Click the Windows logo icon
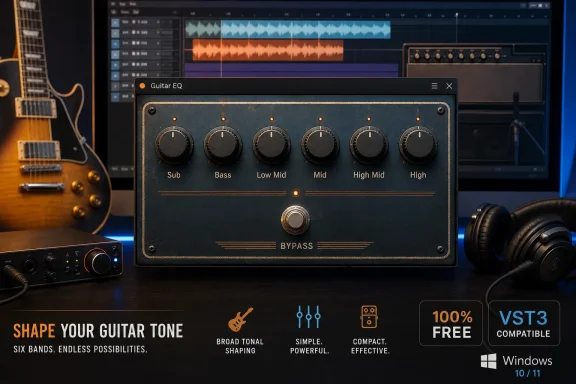The width and height of the screenshot is (576, 384). 489,362
